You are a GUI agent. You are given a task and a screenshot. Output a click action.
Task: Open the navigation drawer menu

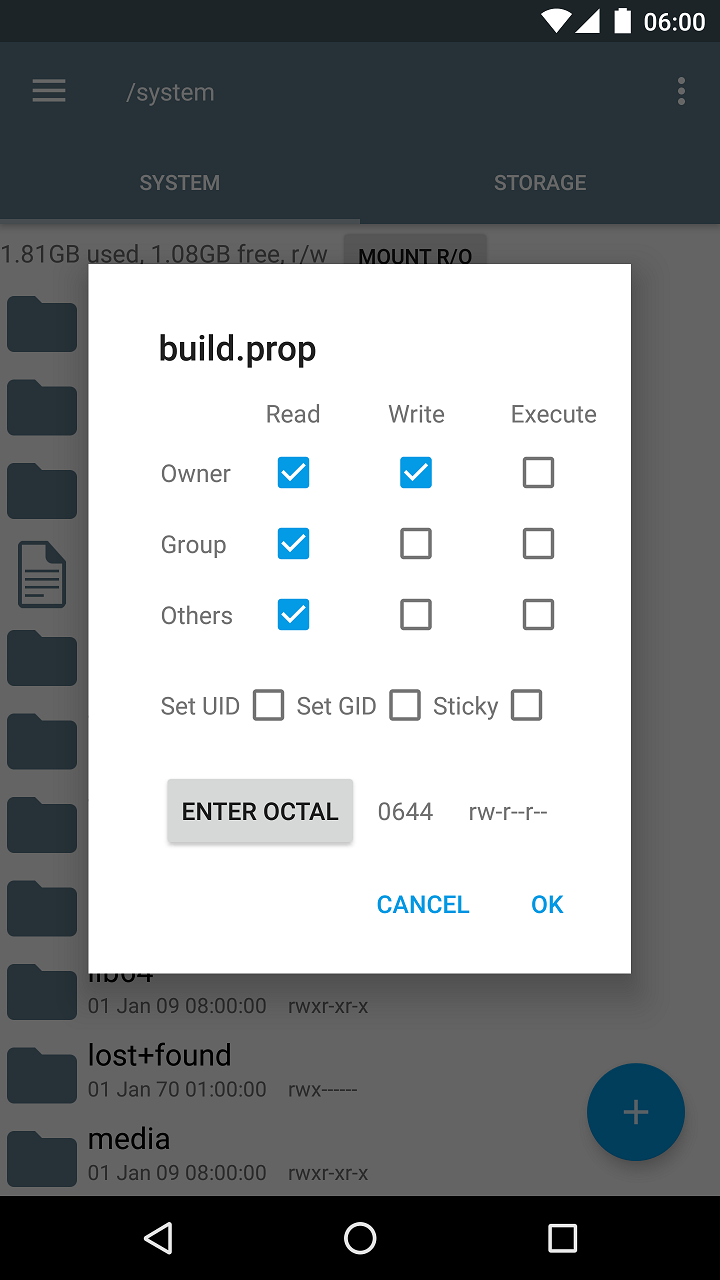pos(48,91)
